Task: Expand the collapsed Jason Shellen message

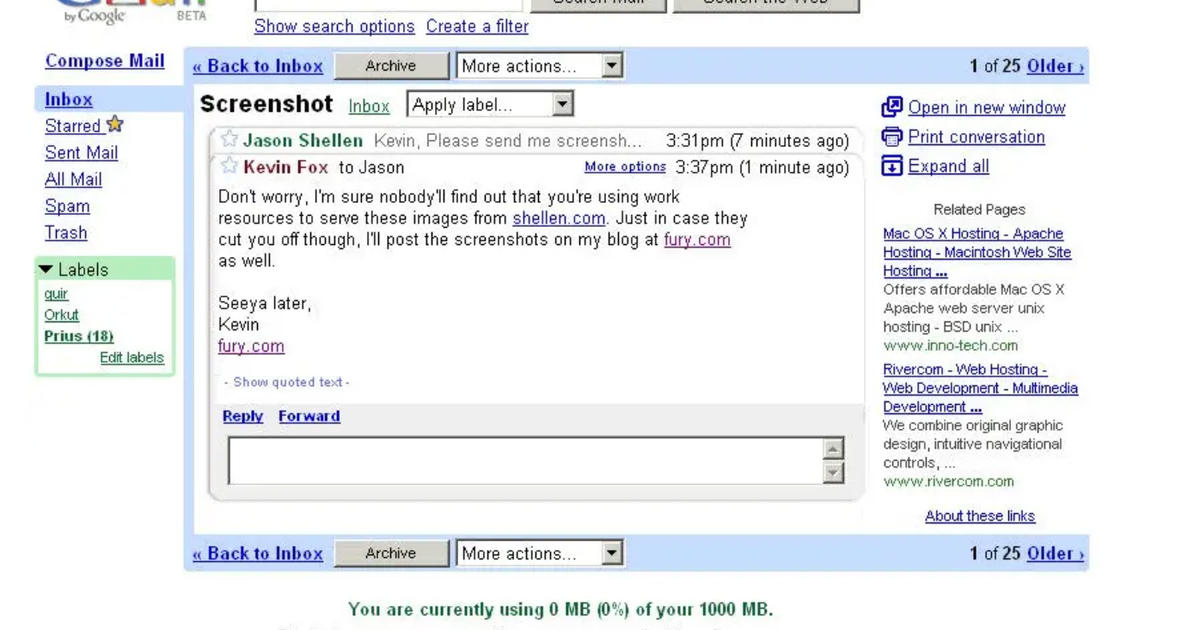Action: [x=535, y=140]
